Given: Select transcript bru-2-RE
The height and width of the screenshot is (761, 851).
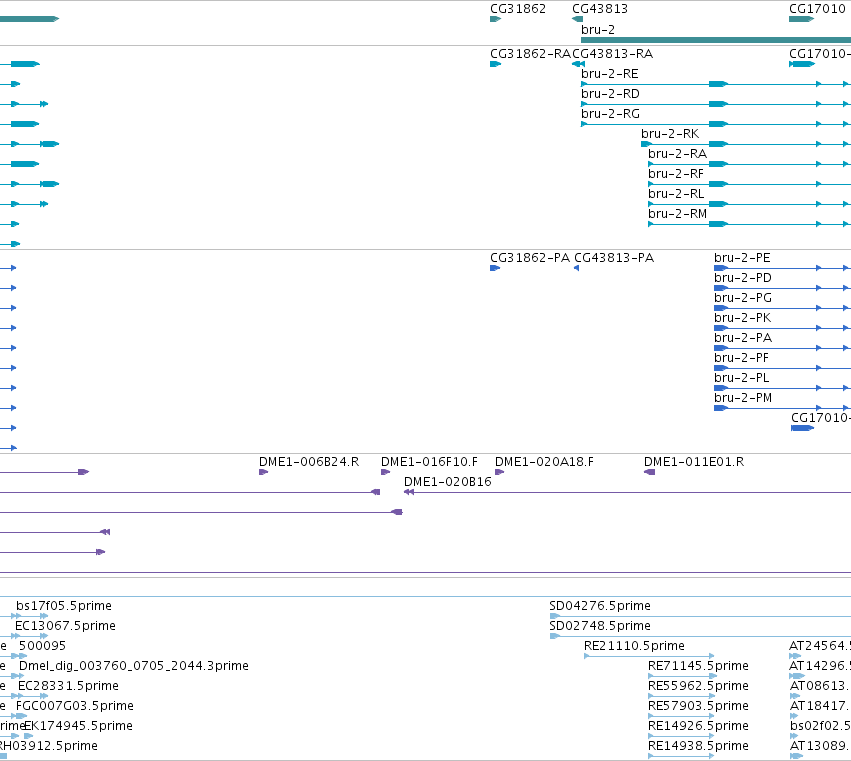Looking at the screenshot, I should click(x=609, y=74).
